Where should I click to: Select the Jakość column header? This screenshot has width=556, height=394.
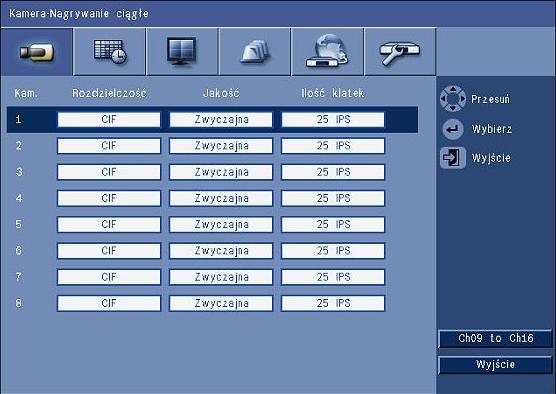click(x=221, y=93)
